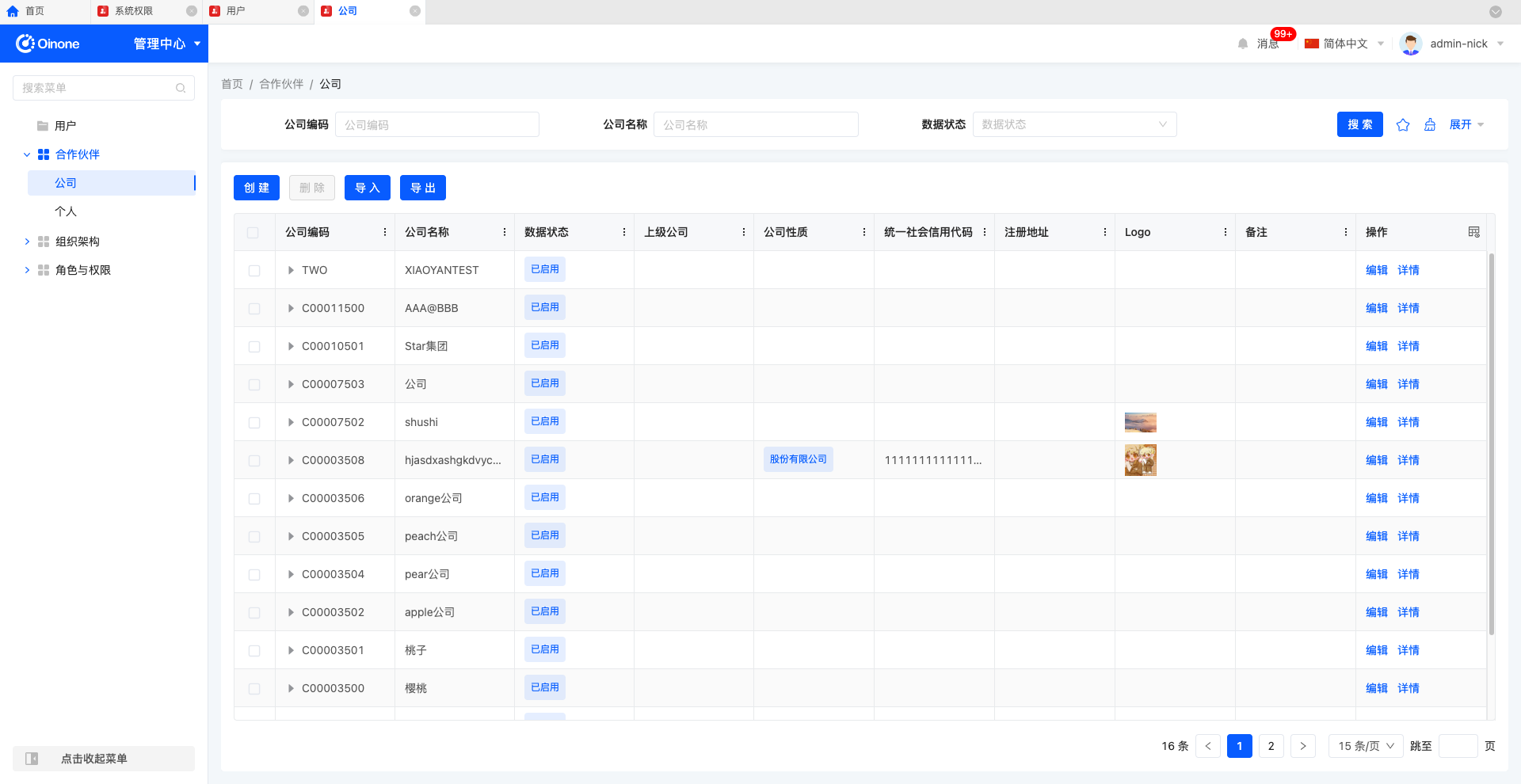The image size is (1521, 784).
Task: Click the 导入 button
Action: coord(368,188)
